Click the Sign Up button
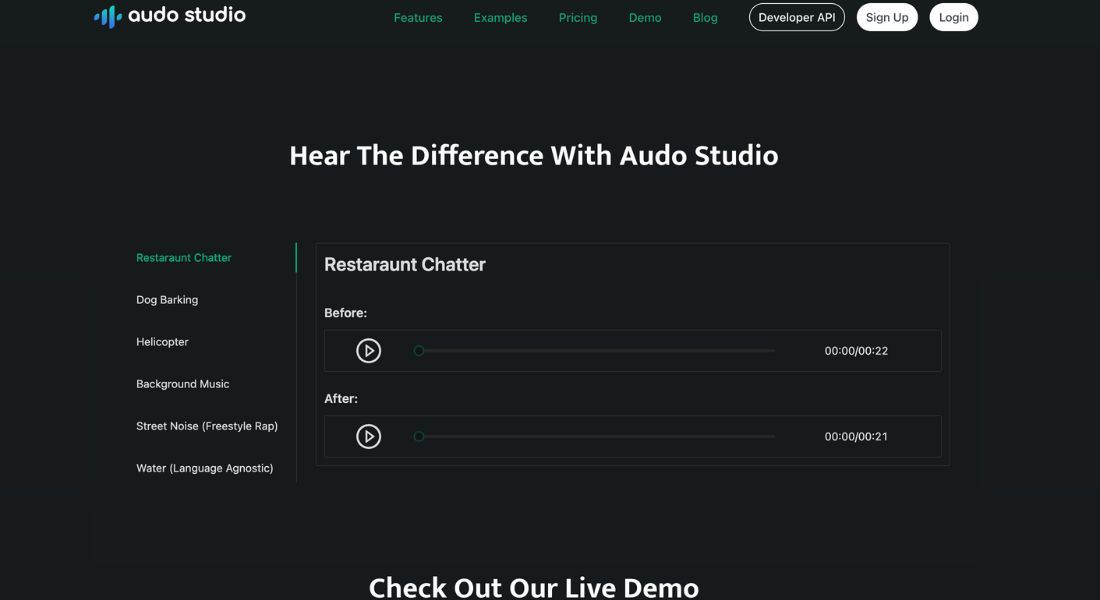 pyautogui.click(x=887, y=18)
